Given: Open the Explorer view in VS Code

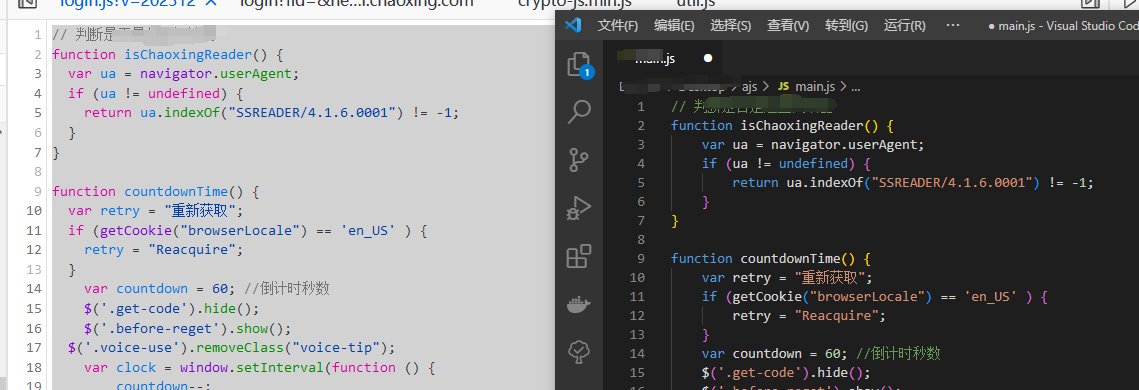Looking at the screenshot, I should [x=578, y=65].
